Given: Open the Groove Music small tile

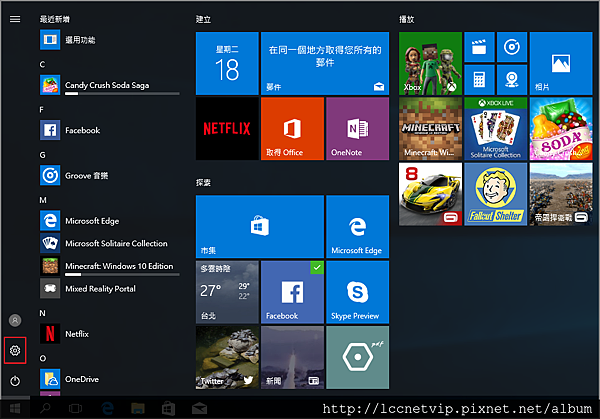Looking at the screenshot, I should click(x=512, y=47).
